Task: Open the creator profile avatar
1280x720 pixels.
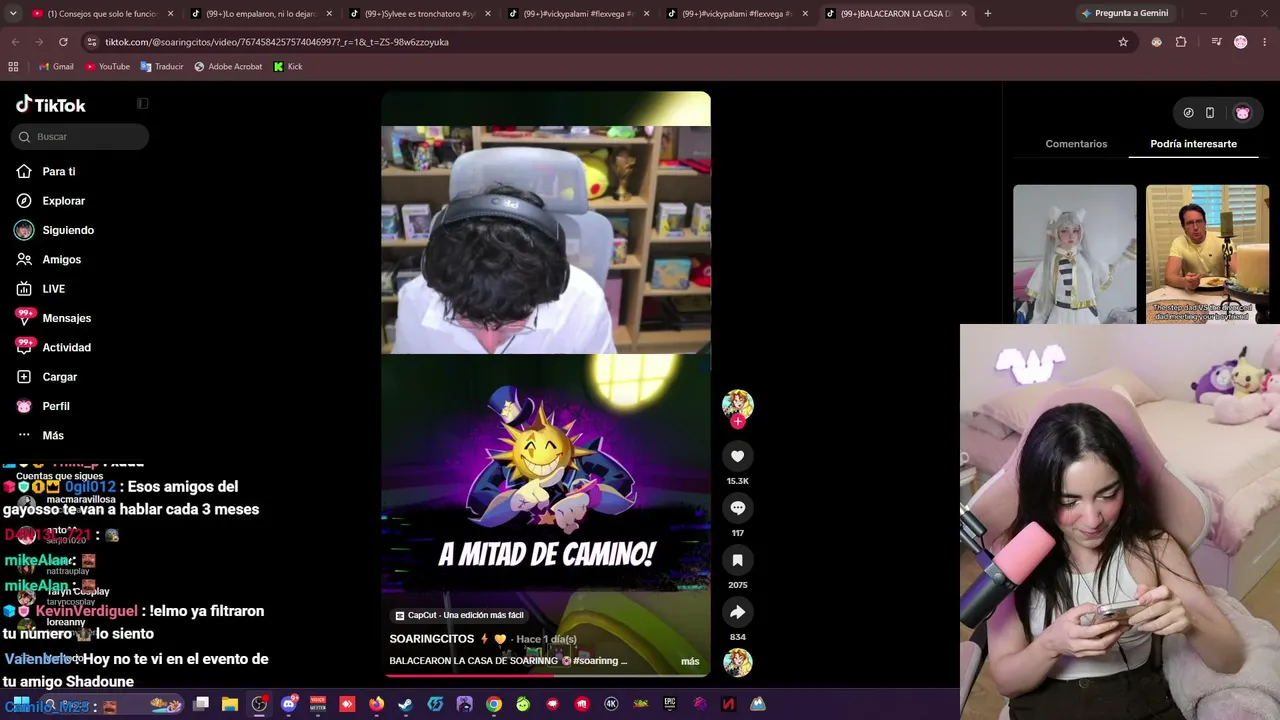Action: point(737,404)
